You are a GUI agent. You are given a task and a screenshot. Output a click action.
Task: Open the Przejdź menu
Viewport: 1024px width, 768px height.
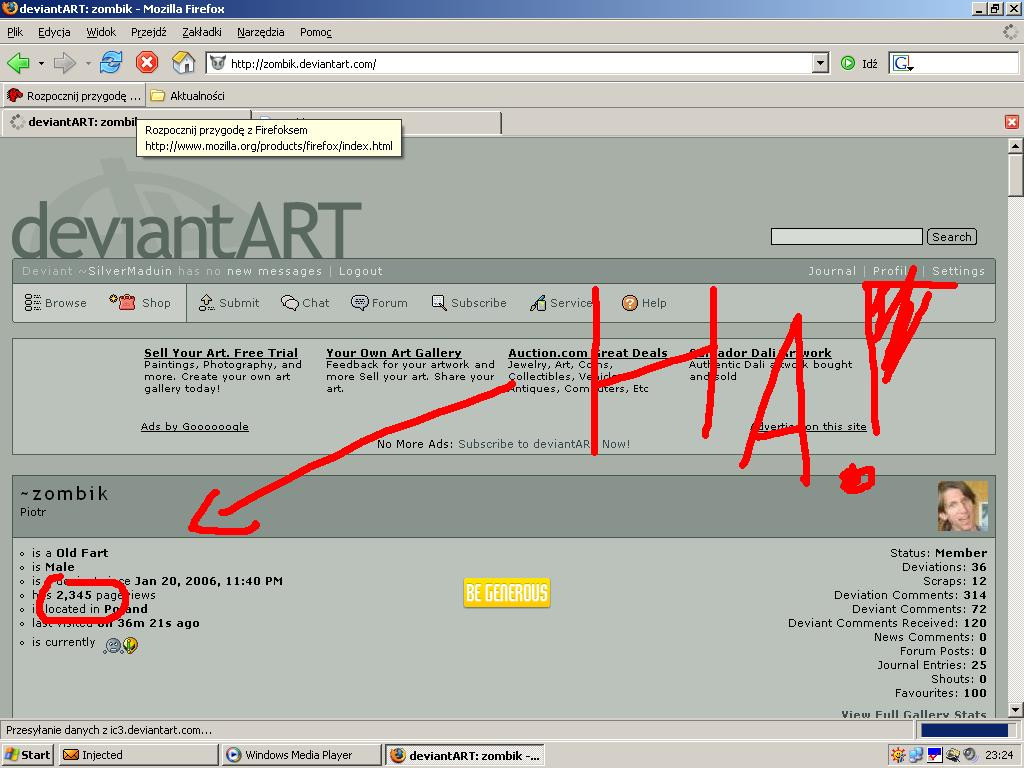[x=149, y=32]
